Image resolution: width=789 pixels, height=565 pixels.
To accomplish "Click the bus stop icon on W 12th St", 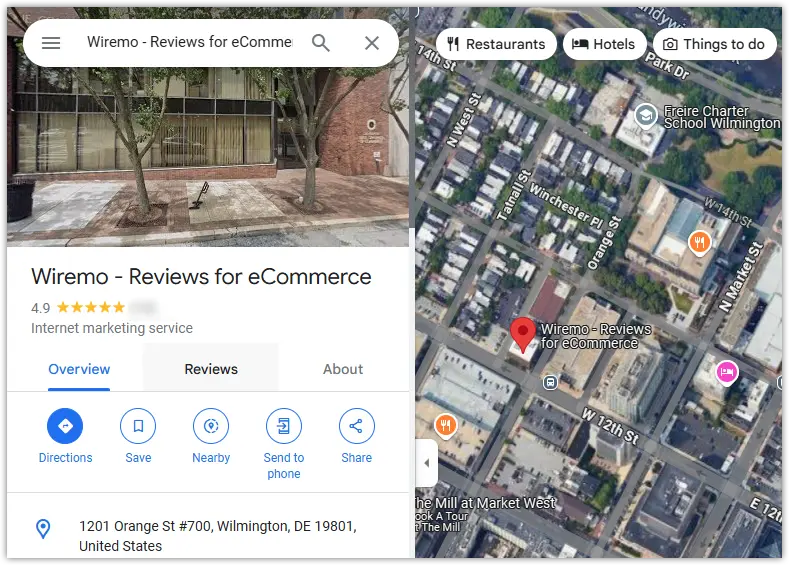I will 550,383.
